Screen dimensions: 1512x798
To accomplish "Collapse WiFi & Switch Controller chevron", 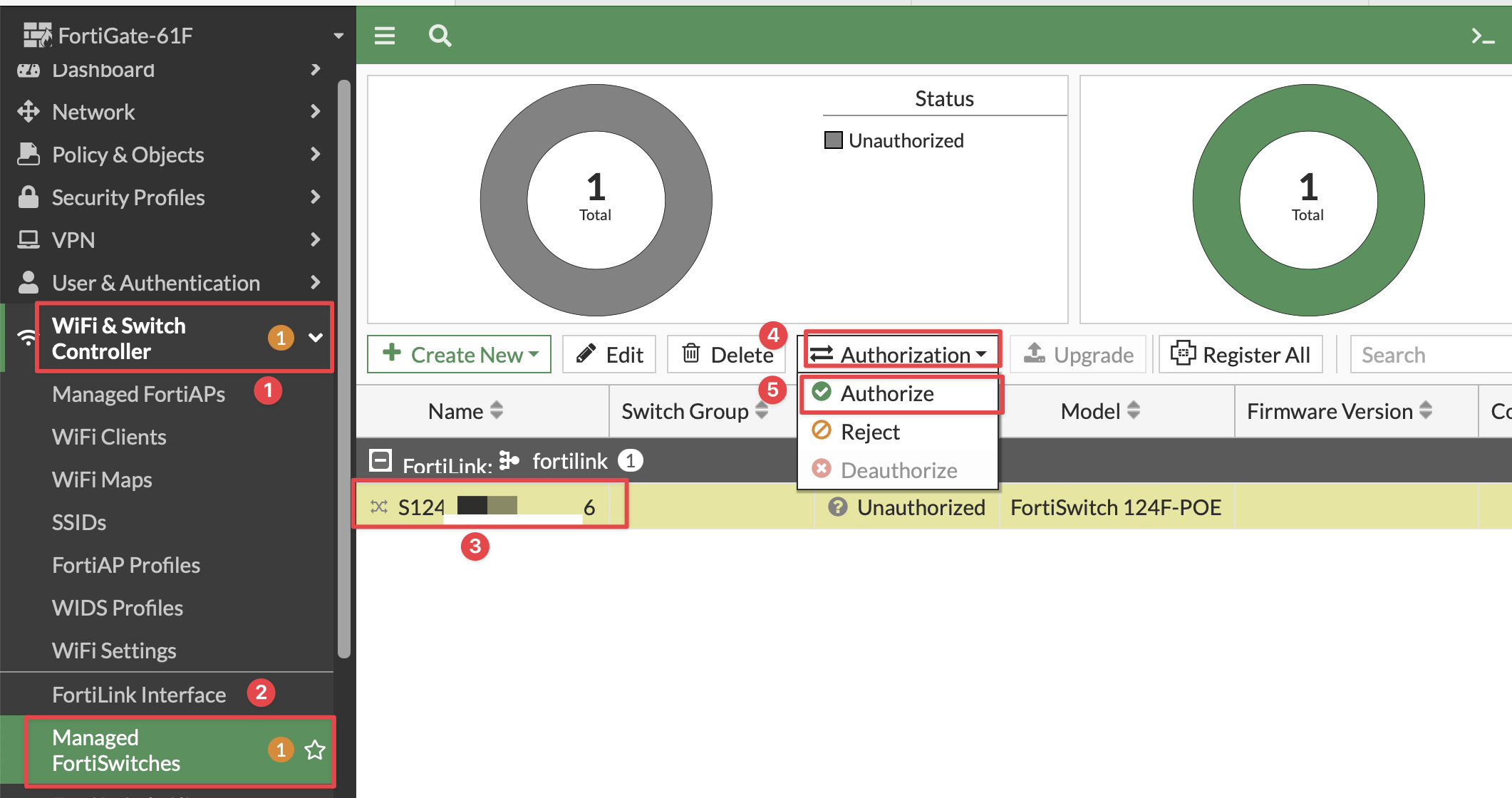I will click(x=316, y=338).
